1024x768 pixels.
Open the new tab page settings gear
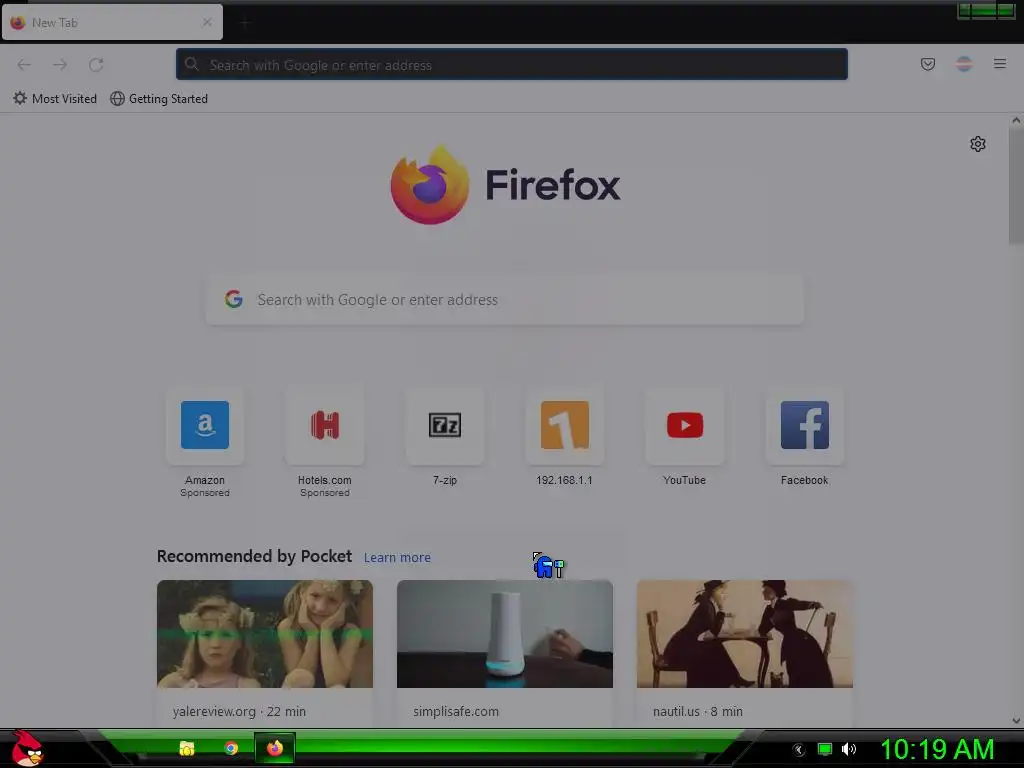click(978, 144)
